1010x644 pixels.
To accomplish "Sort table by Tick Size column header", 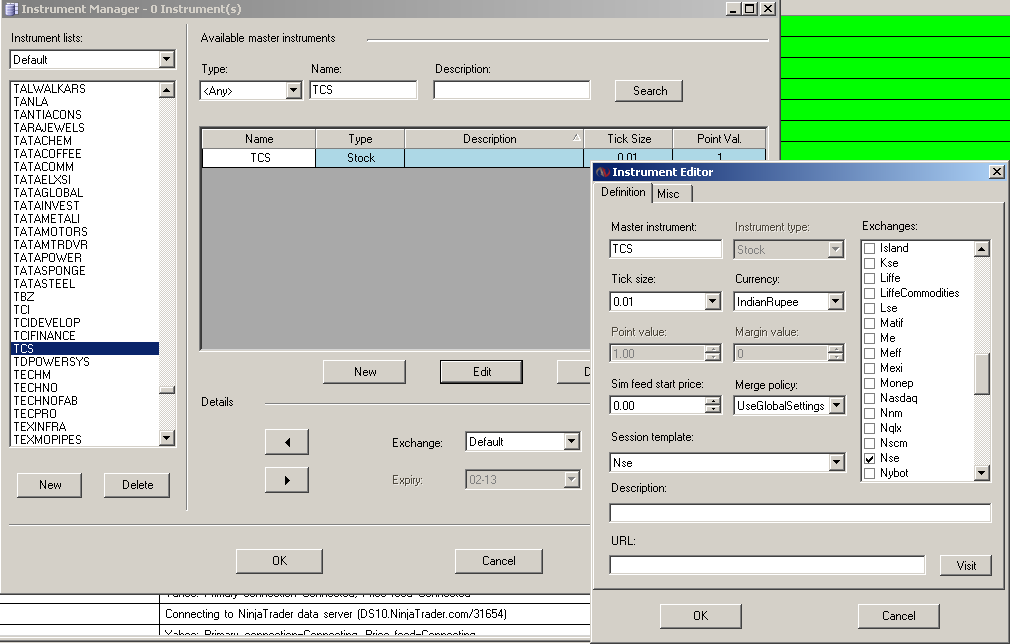I will pyautogui.click(x=629, y=139).
